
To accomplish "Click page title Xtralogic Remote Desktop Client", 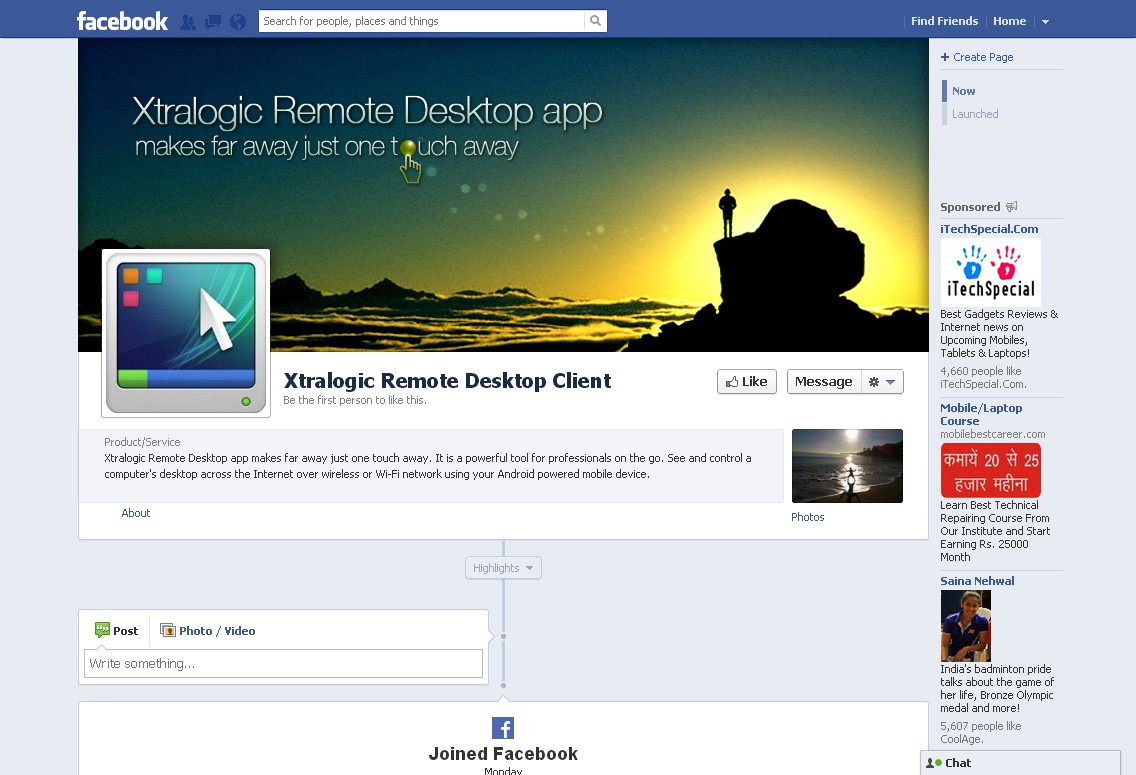I will (x=447, y=380).
